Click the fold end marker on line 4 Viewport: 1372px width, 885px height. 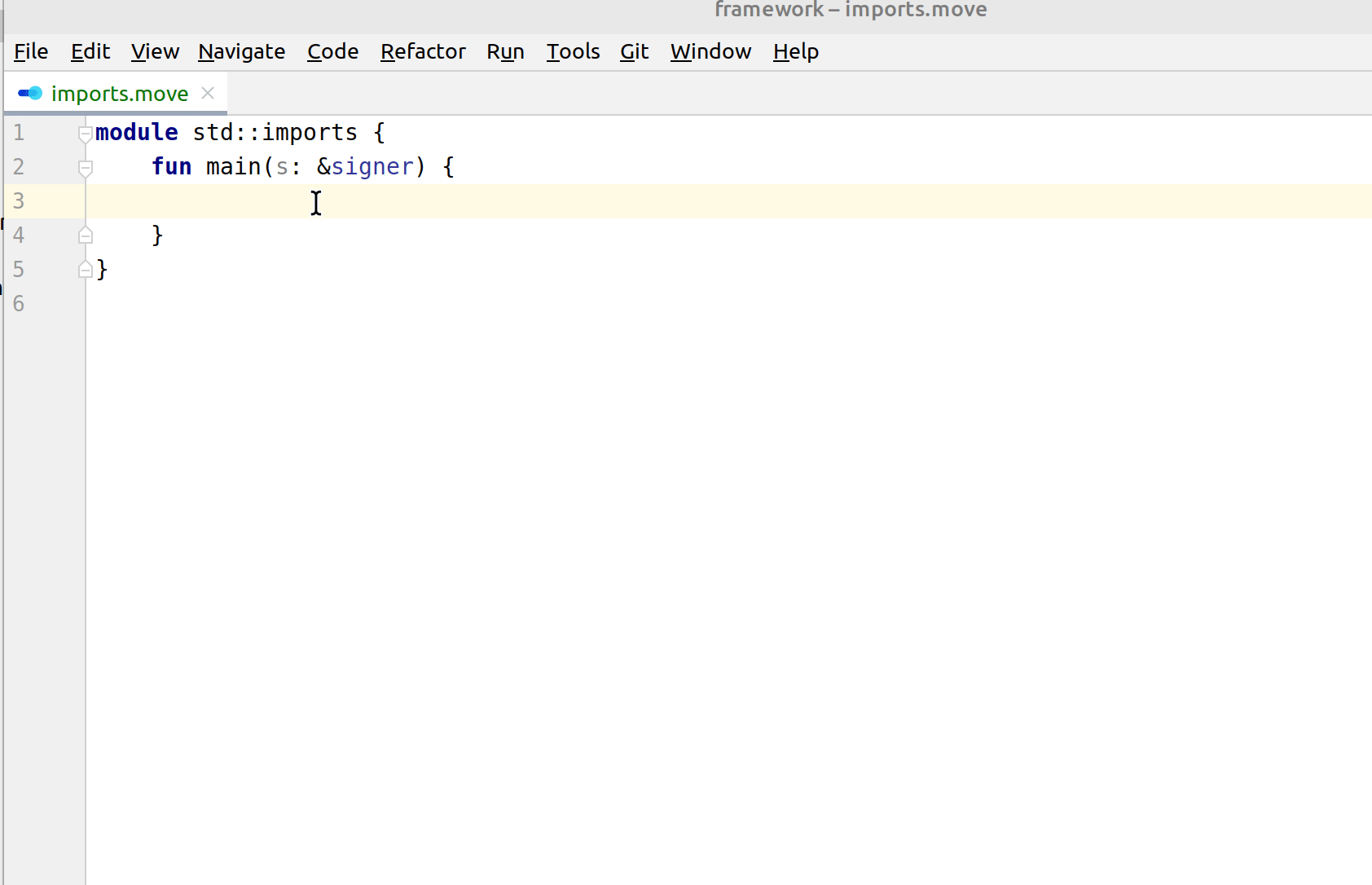(85, 236)
